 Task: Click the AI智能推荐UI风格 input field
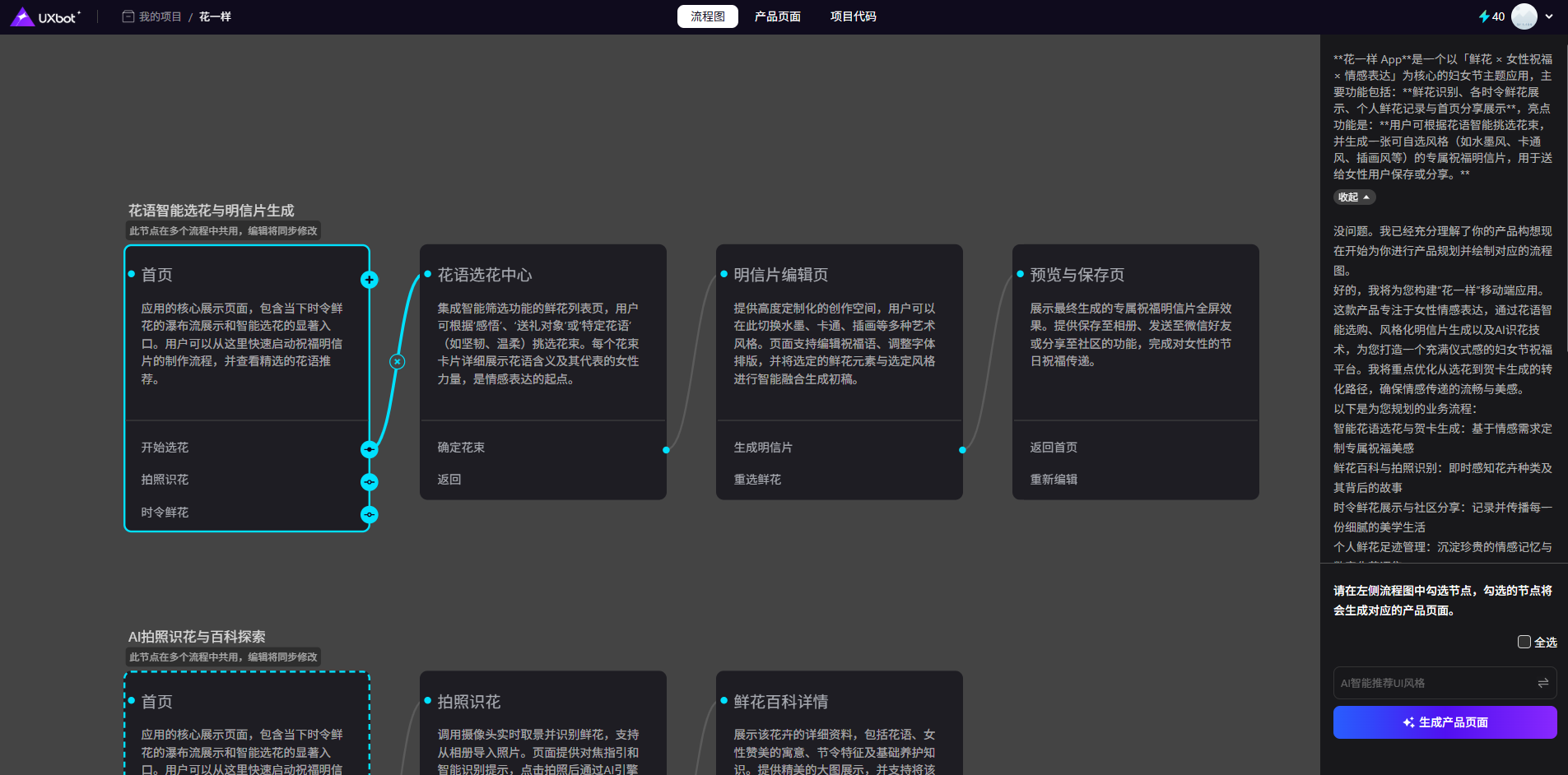[x=1432, y=683]
